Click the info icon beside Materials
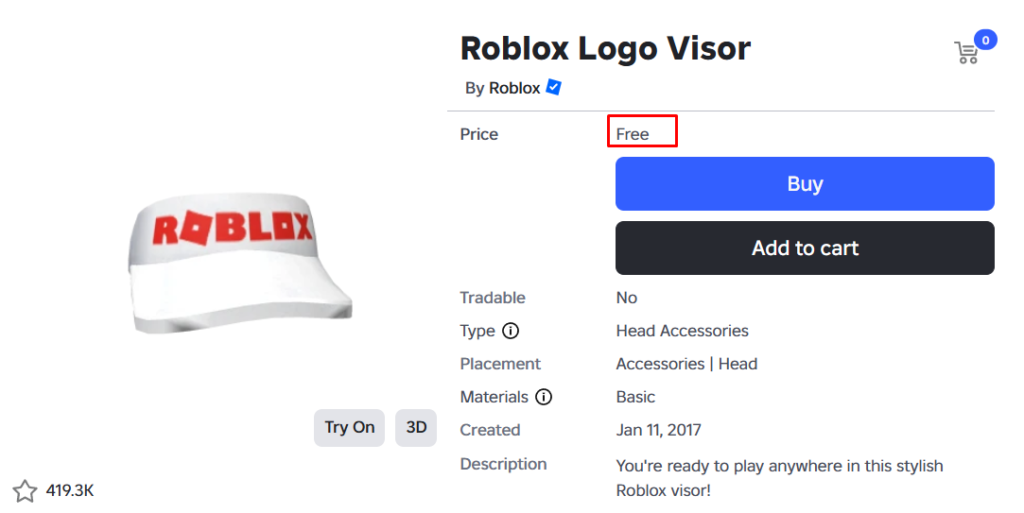 543,397
